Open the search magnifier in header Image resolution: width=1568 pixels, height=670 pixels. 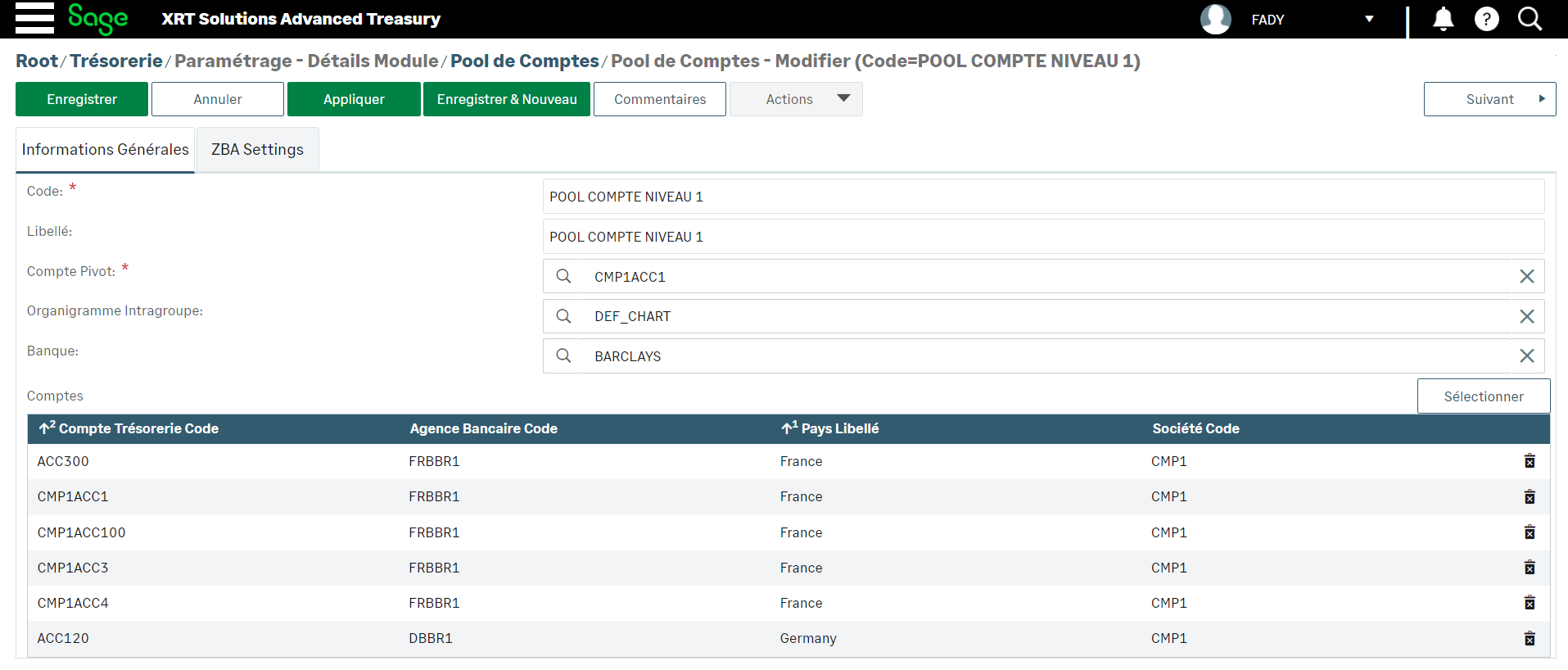[x=1530, y=19]
